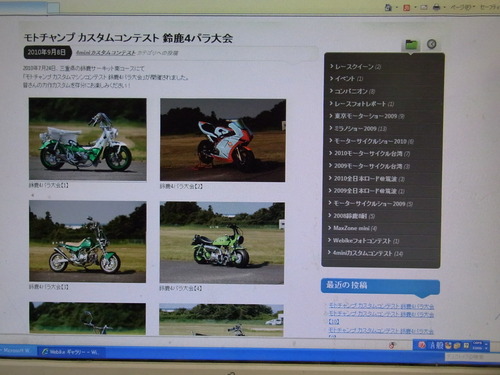
Task: Click the Home icon in browser toolbar
Action: 388,7
